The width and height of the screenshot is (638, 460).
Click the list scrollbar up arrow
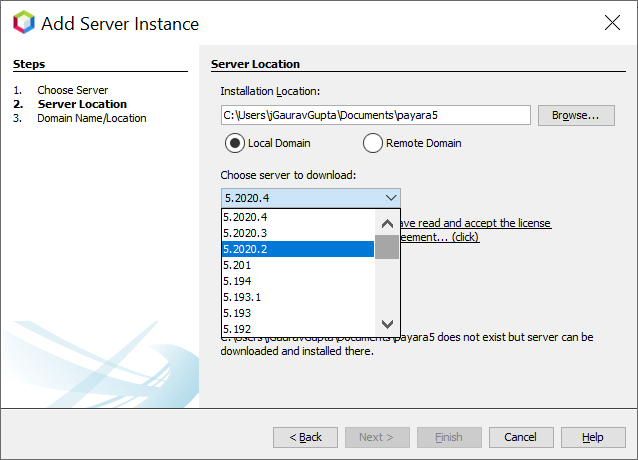coord(387,223)
